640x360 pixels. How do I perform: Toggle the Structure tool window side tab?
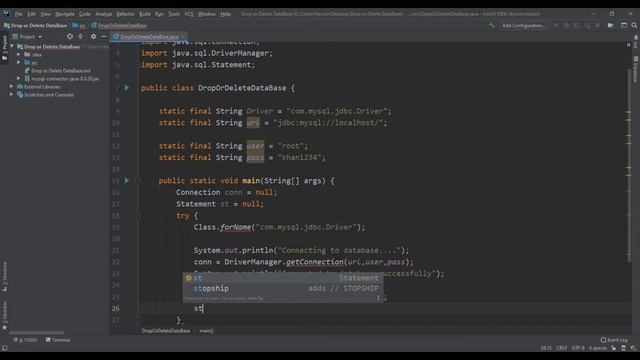[4, 277]
